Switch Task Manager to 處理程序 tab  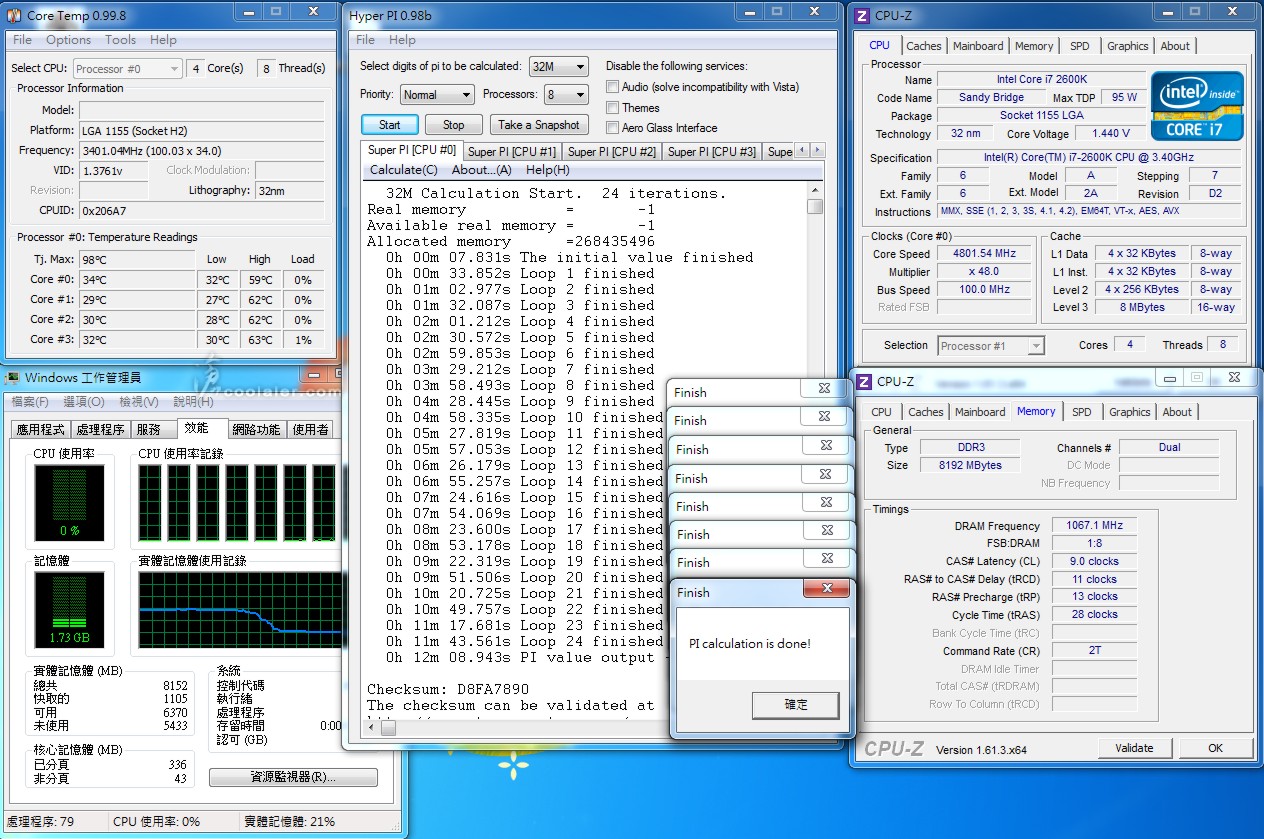tap(100, 429)
